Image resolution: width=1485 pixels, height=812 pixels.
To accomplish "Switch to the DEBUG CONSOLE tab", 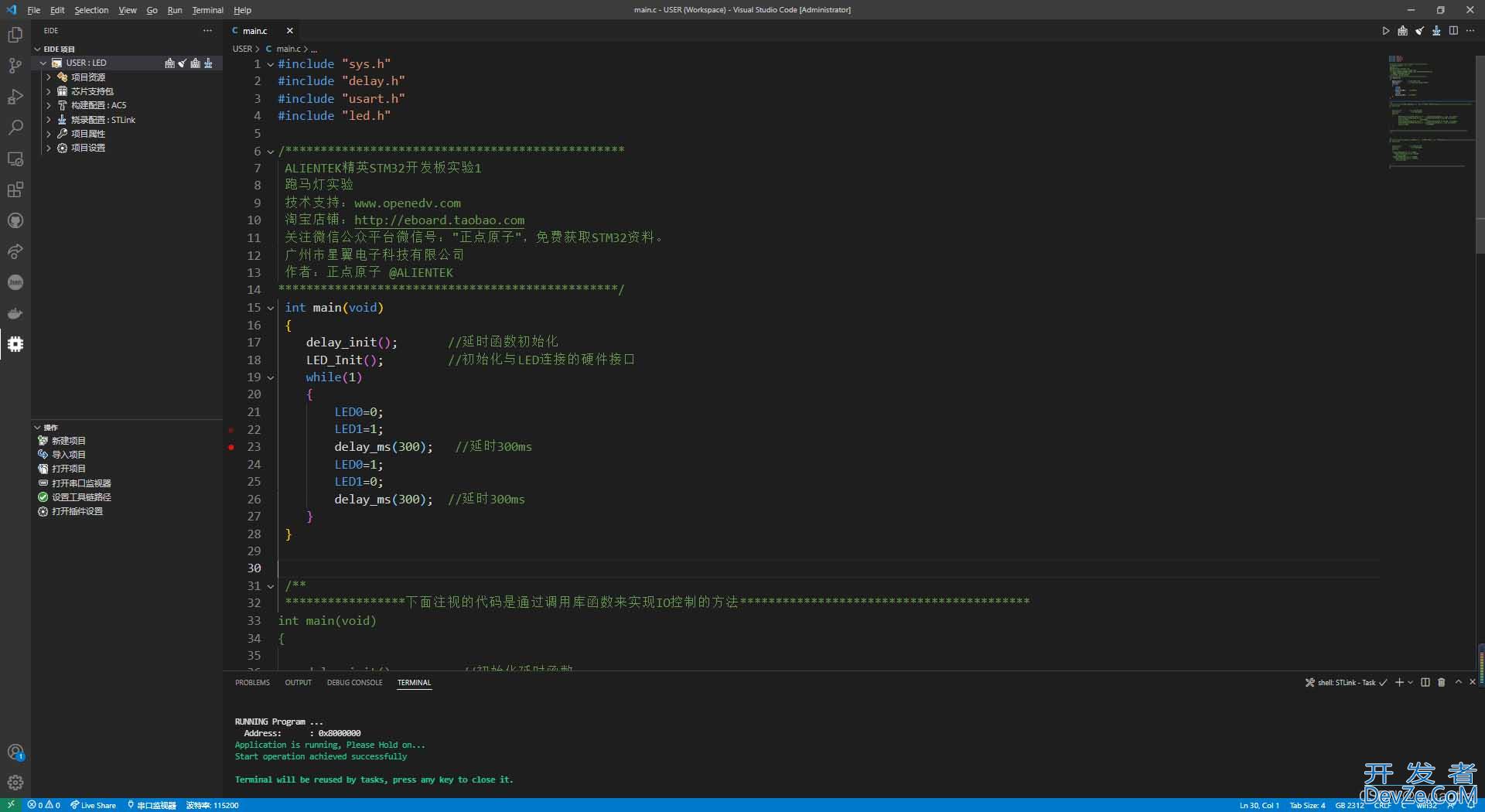I will [354, 683].
